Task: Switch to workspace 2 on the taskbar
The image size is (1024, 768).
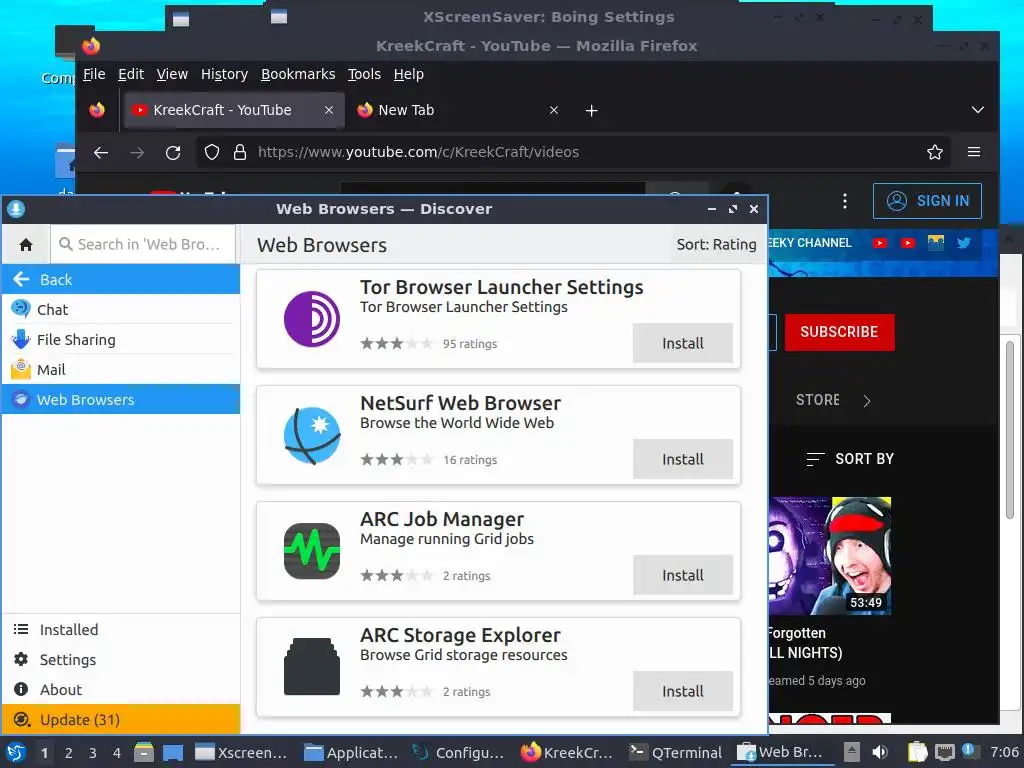Action: point(69,753)
